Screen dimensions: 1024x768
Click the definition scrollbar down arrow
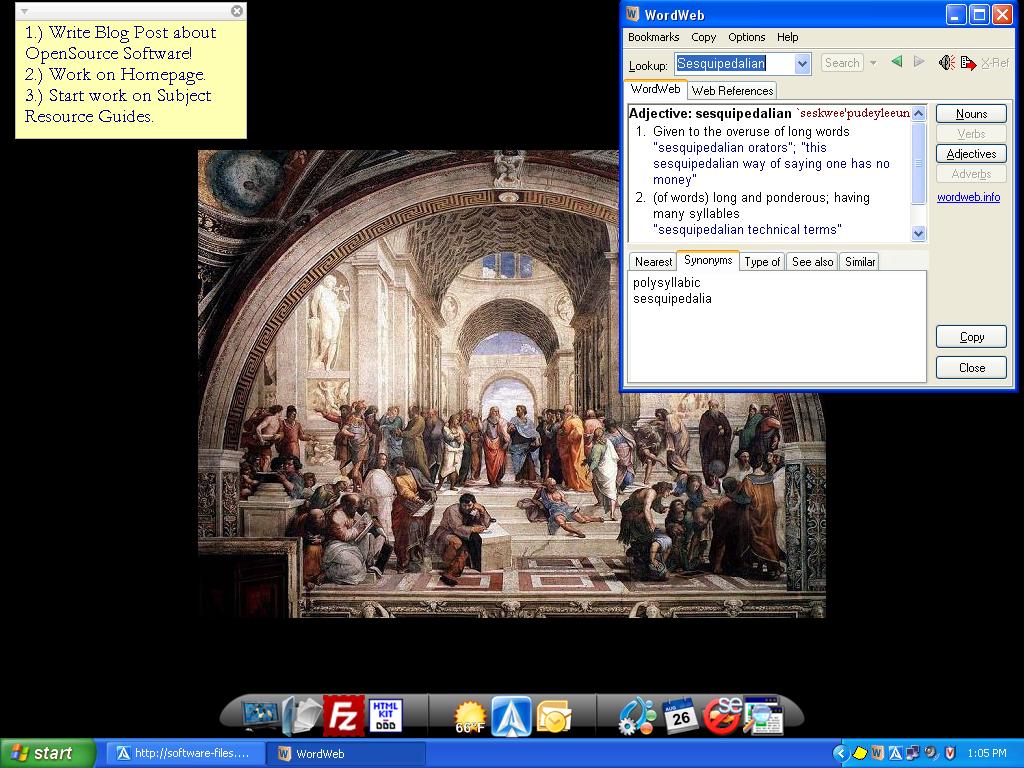point(918,233)
